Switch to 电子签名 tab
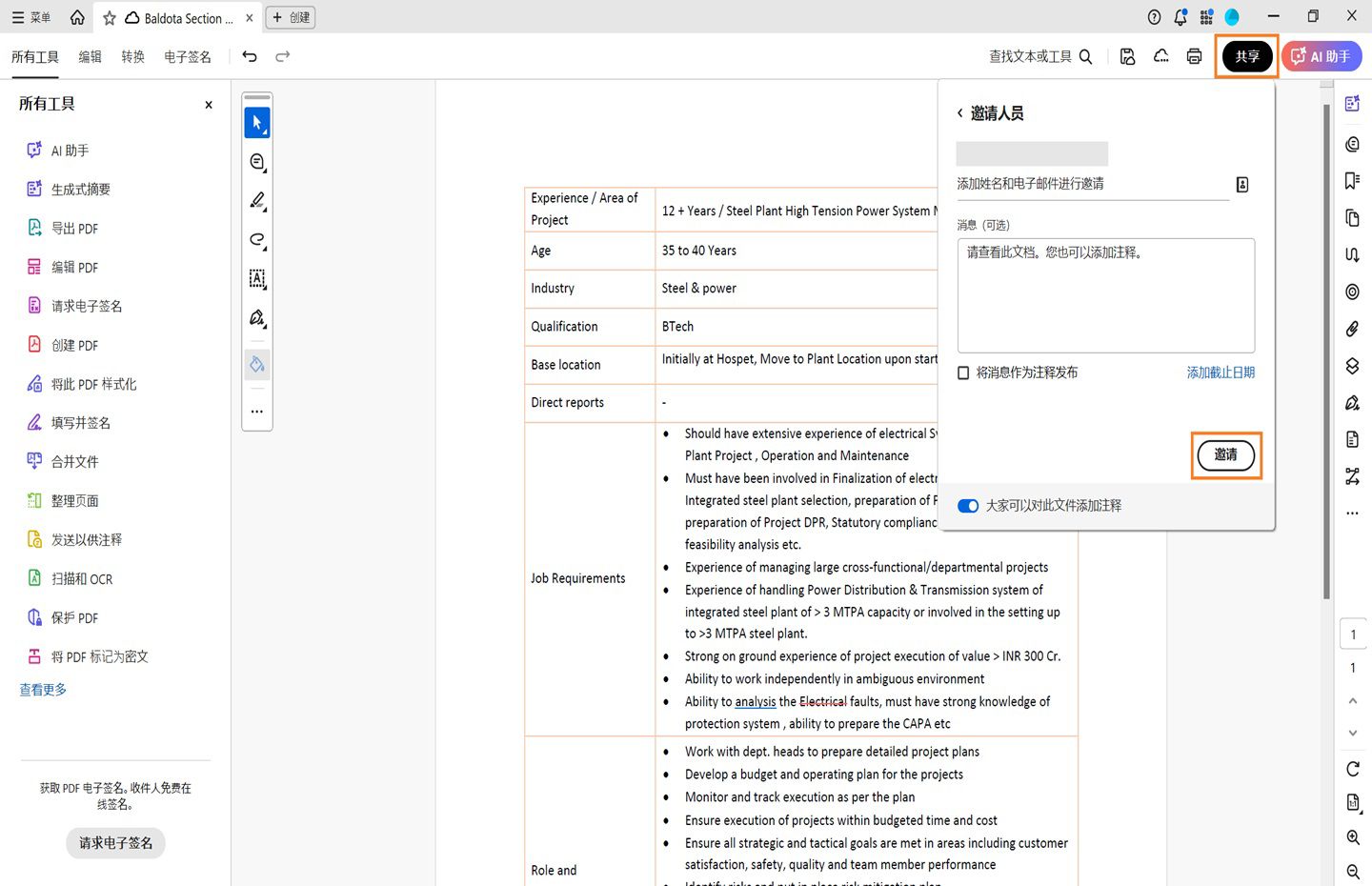1372x886 pixels. [x=188, y=57]
